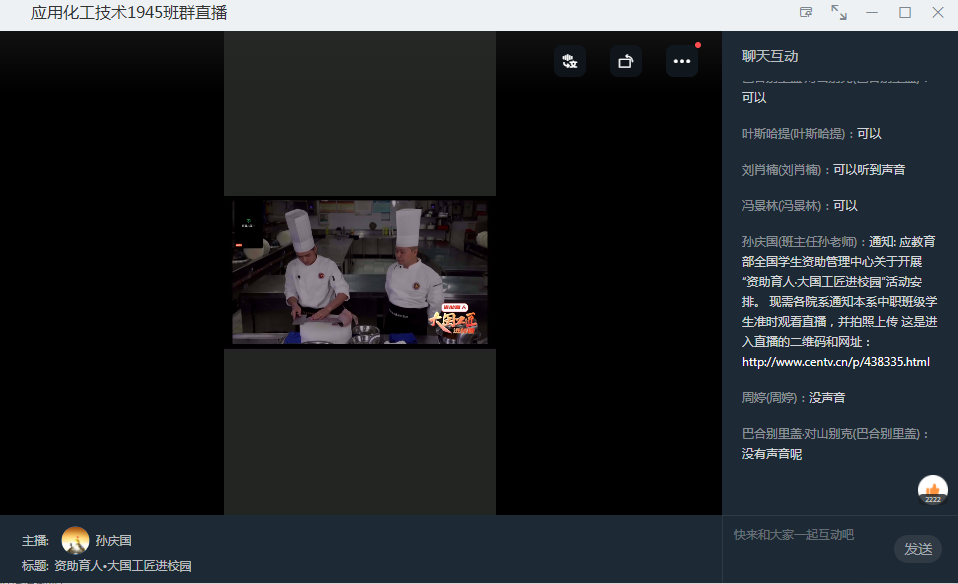Click 冯昱林's 可以 reply in chat
This screenshot has width=958, height=584.
[x=800, y=204]
